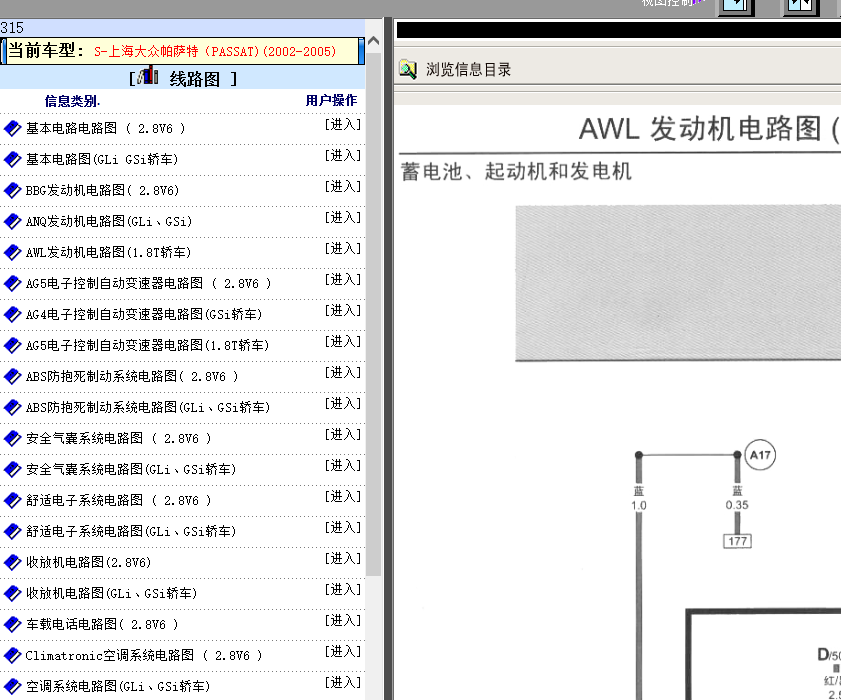The image size is (841, 700).
Task: Click book icon beside BBG发动机电路图
Action: click(x=12, y=190)
